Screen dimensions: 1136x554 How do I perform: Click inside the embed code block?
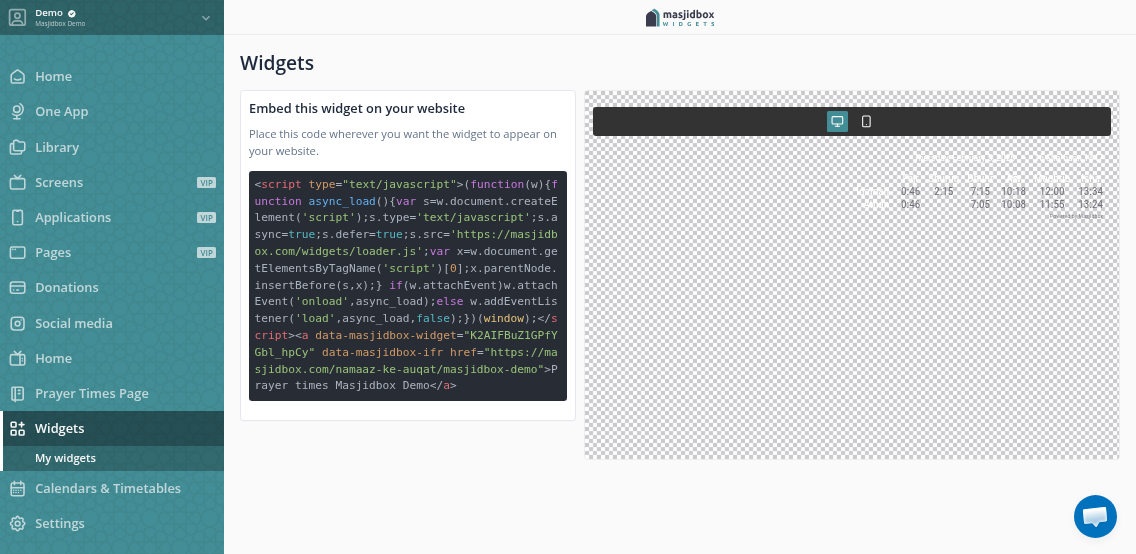408,285
